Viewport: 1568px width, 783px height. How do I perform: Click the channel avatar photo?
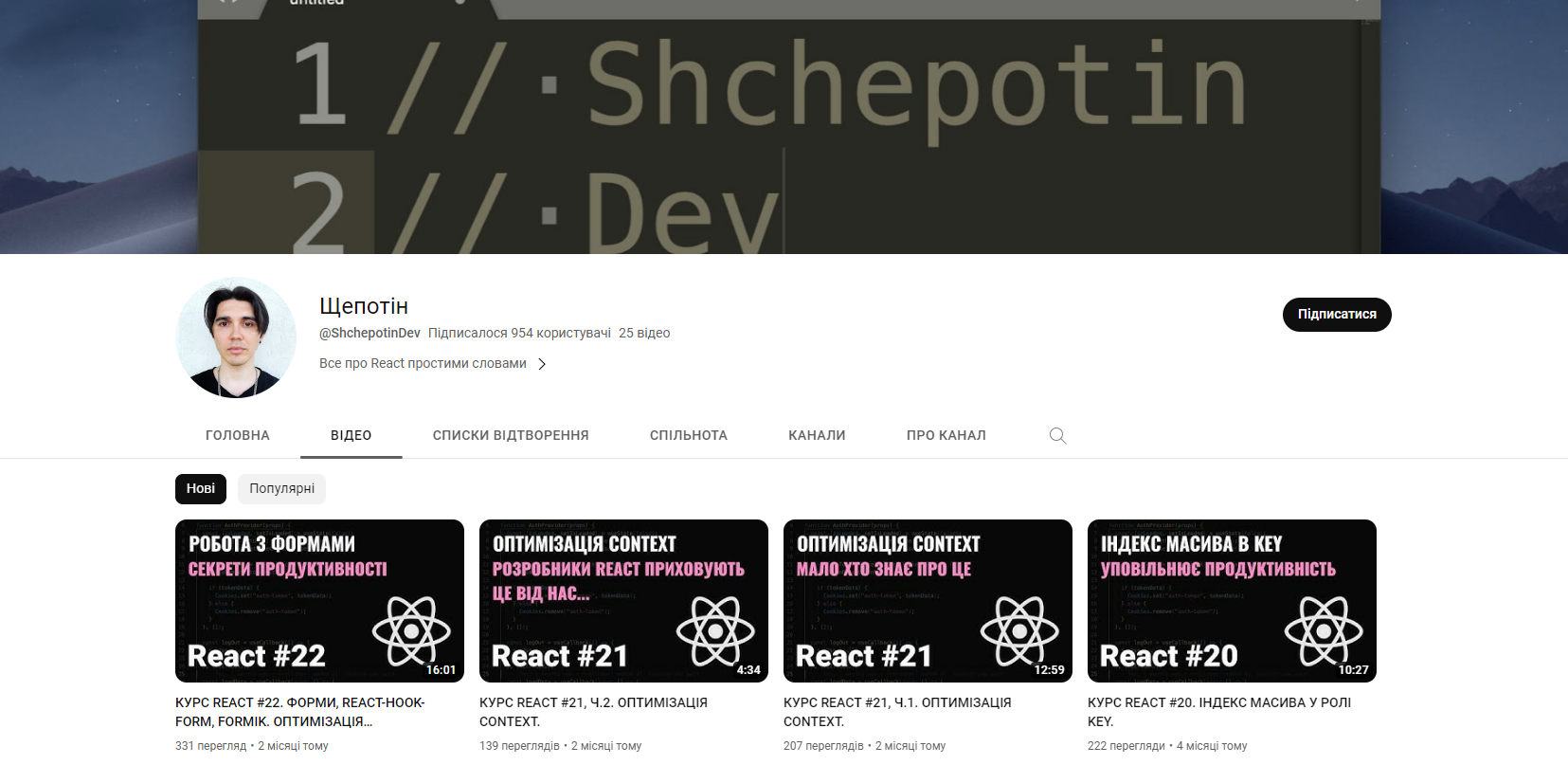coord(236,337)
